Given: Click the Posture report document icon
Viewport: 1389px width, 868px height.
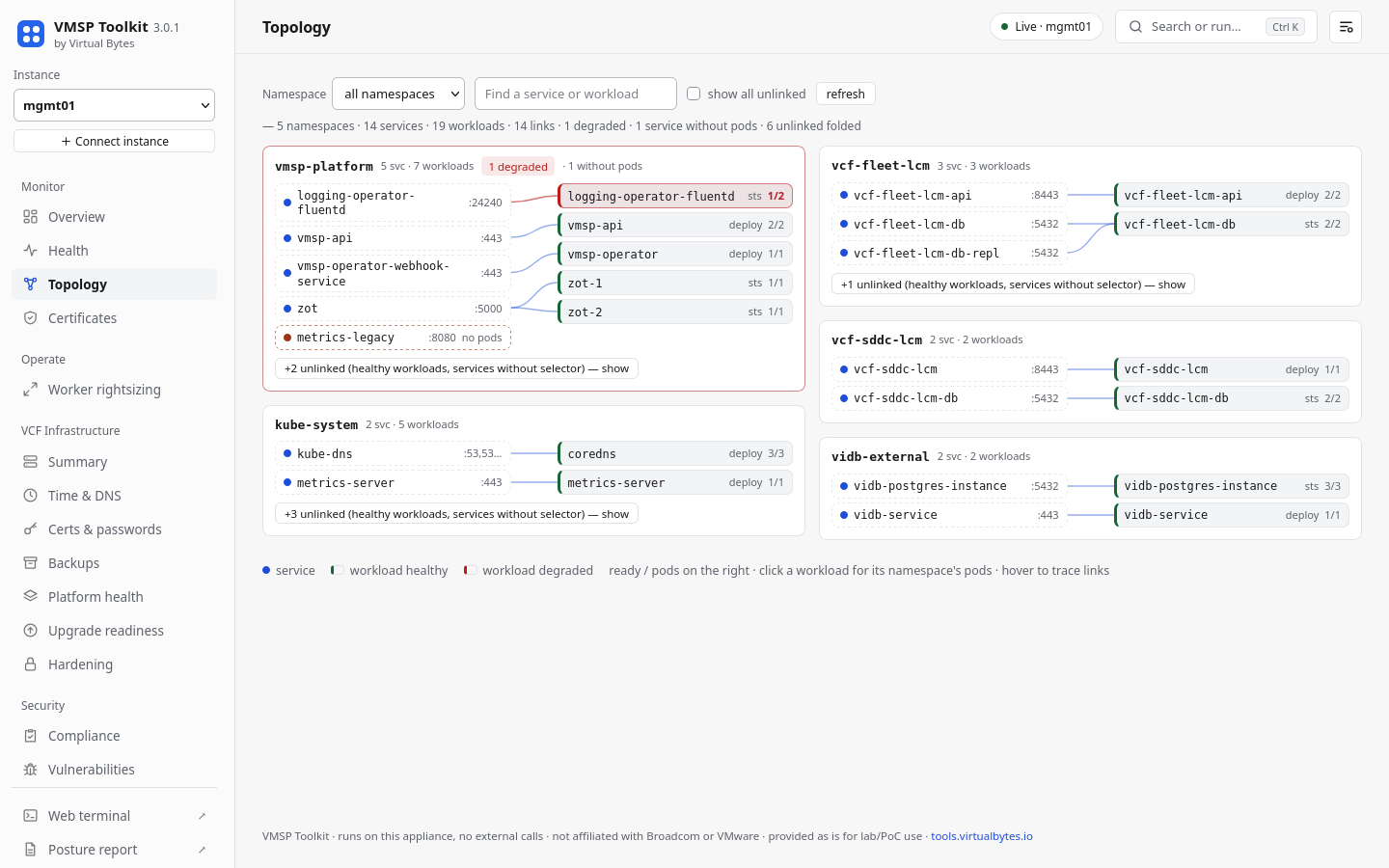Looking at the screenshot, I should pos(31,850).
